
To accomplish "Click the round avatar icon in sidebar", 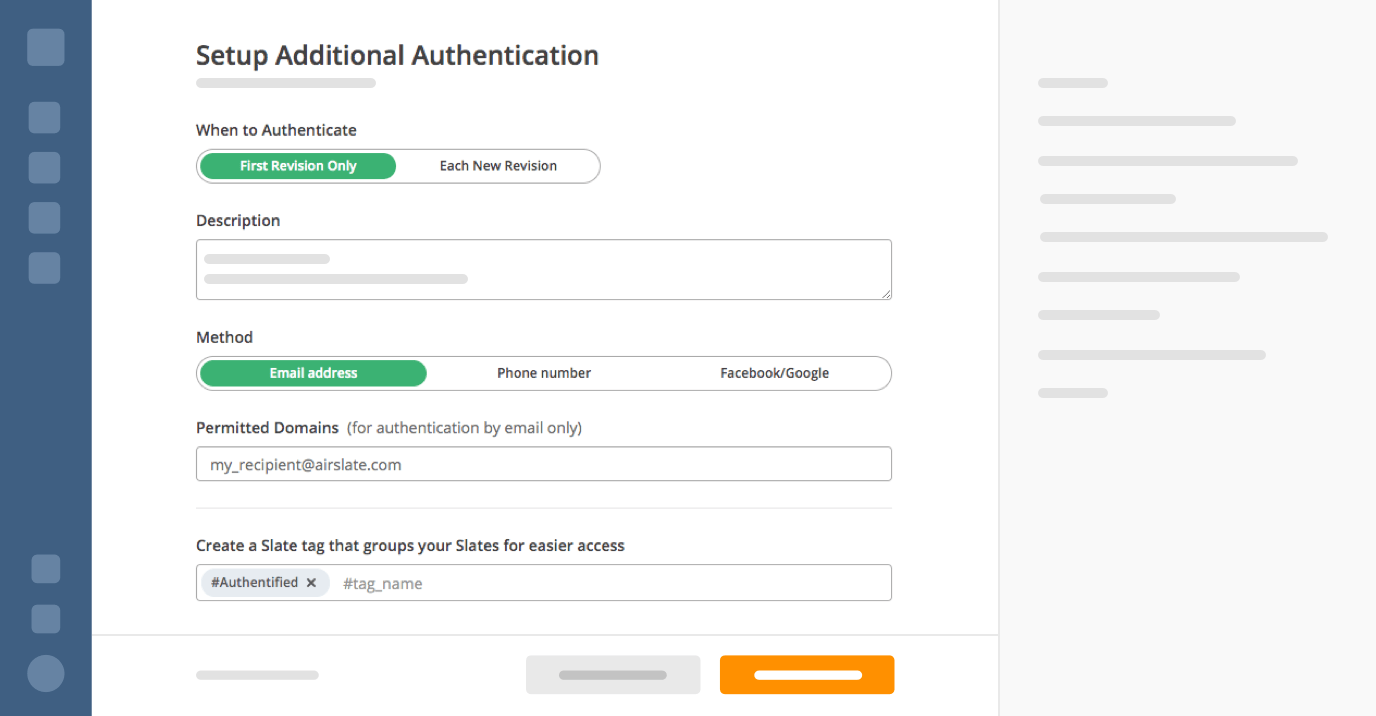I will (x=46, y=673).
